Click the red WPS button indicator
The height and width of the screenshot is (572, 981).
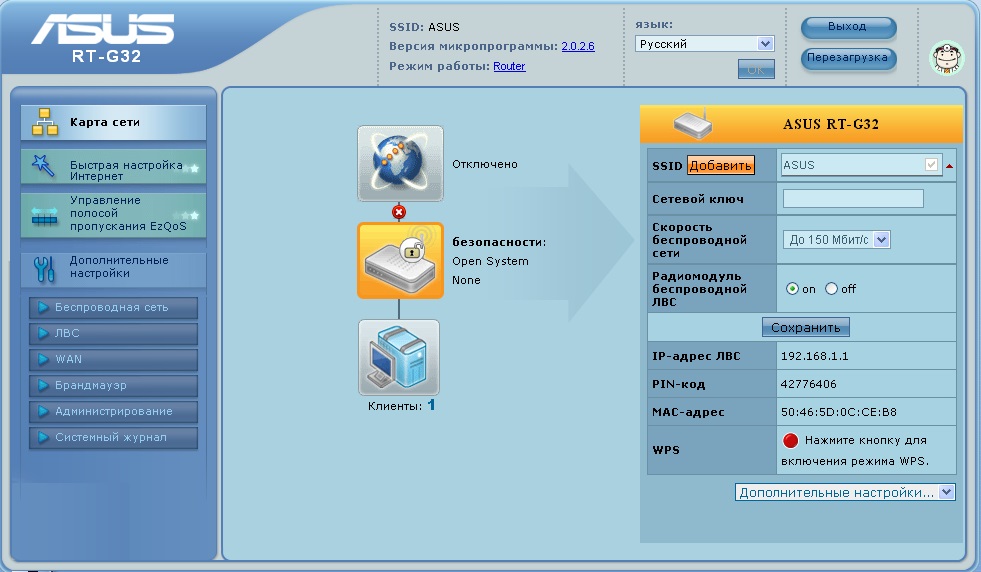(x=790, y=441)
